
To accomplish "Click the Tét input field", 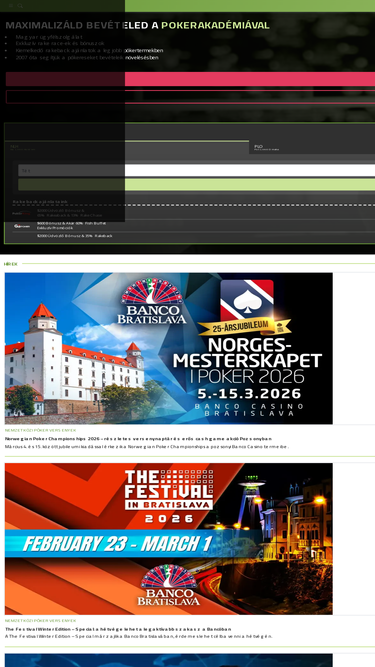I will coord(196,171).
